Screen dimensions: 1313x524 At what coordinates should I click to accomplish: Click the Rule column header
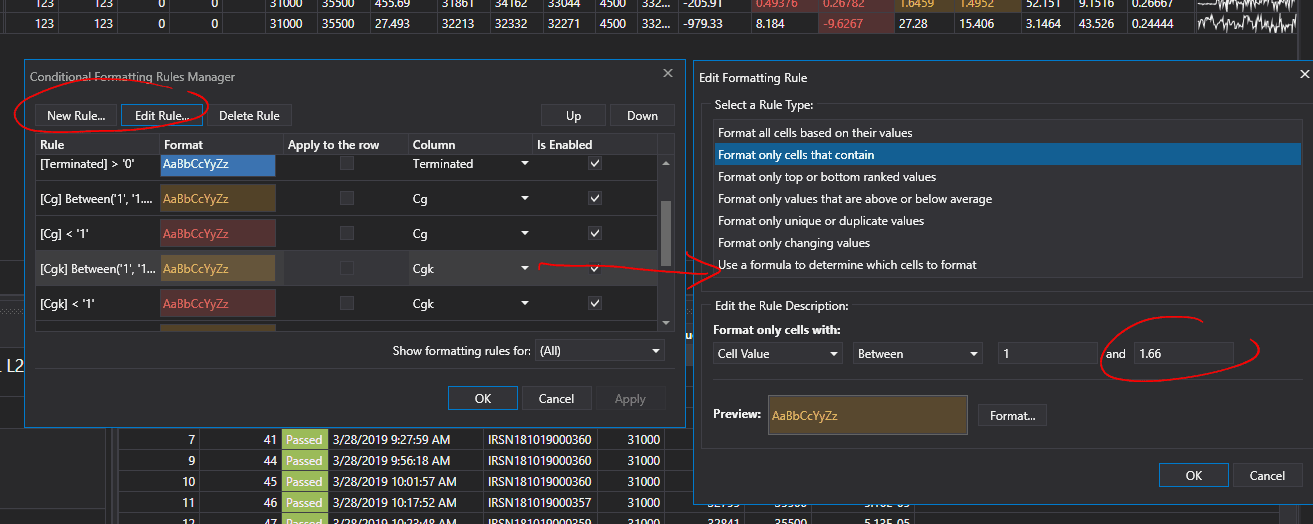click(x=98, y=145)
